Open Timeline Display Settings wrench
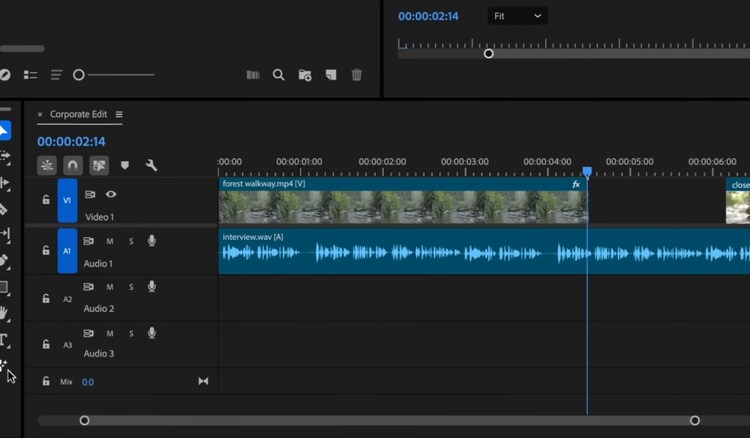750x438 pixels. tap(151, 165)
